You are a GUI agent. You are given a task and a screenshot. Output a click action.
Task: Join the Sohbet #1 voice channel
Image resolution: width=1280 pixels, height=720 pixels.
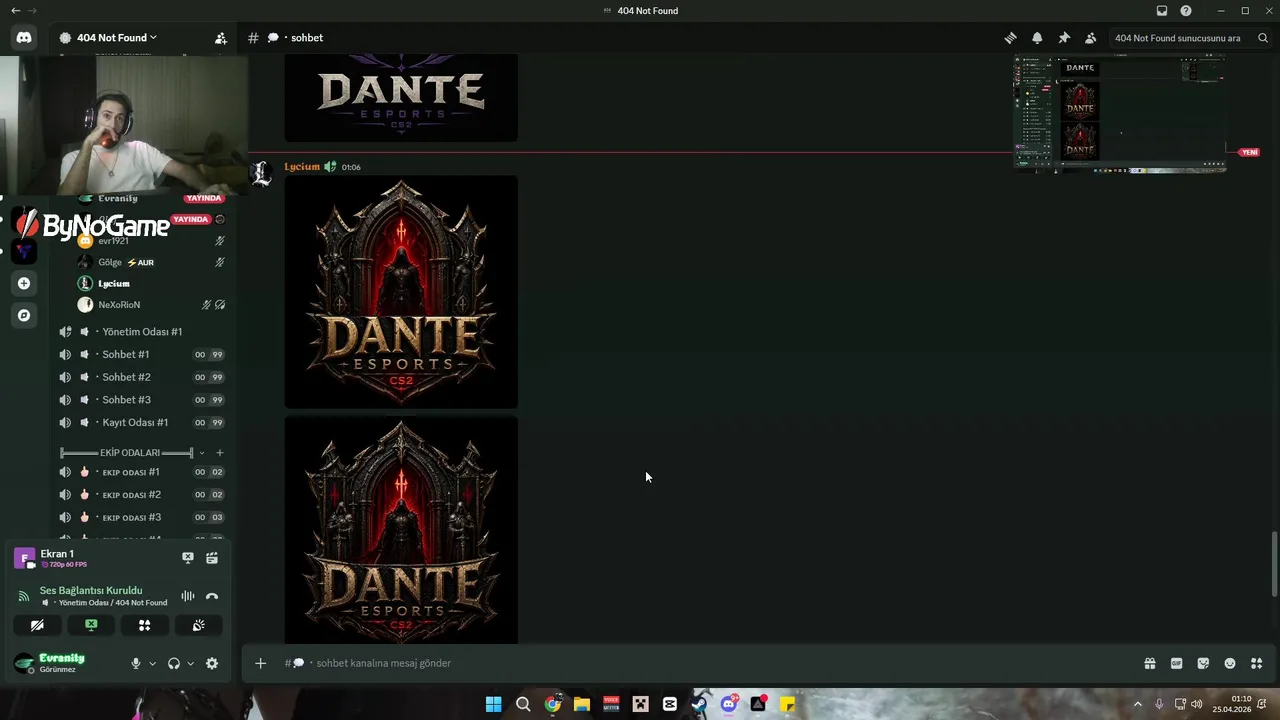tap(141, 355)
